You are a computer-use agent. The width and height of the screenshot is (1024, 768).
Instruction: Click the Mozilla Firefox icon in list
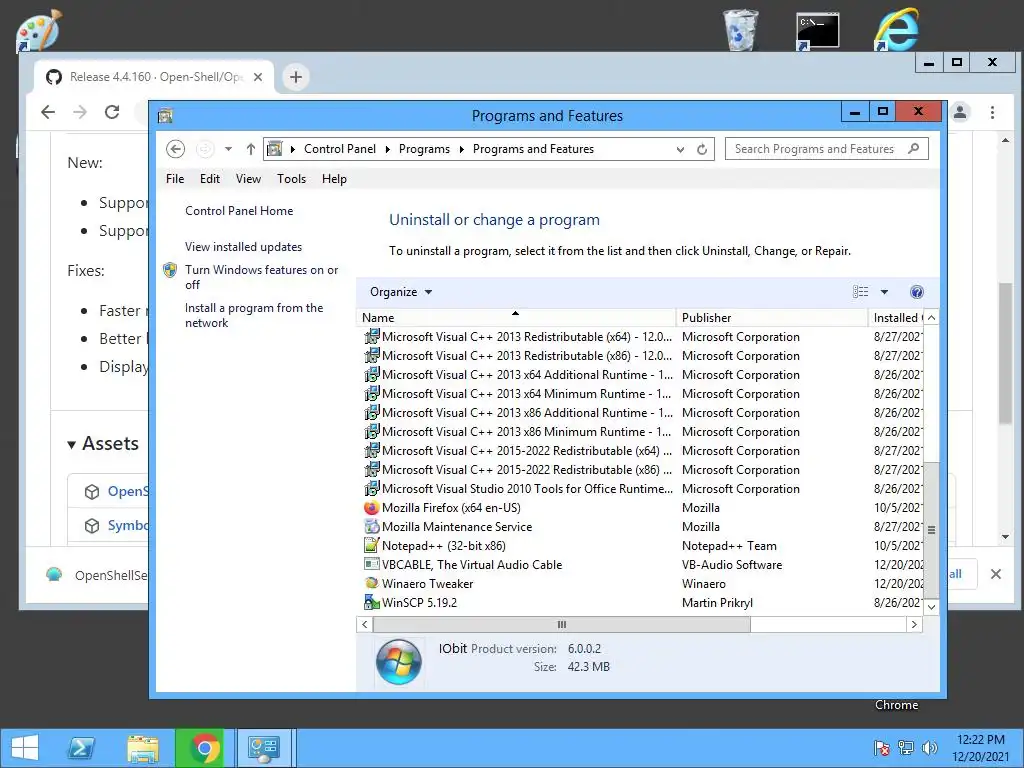click(372, 507)
